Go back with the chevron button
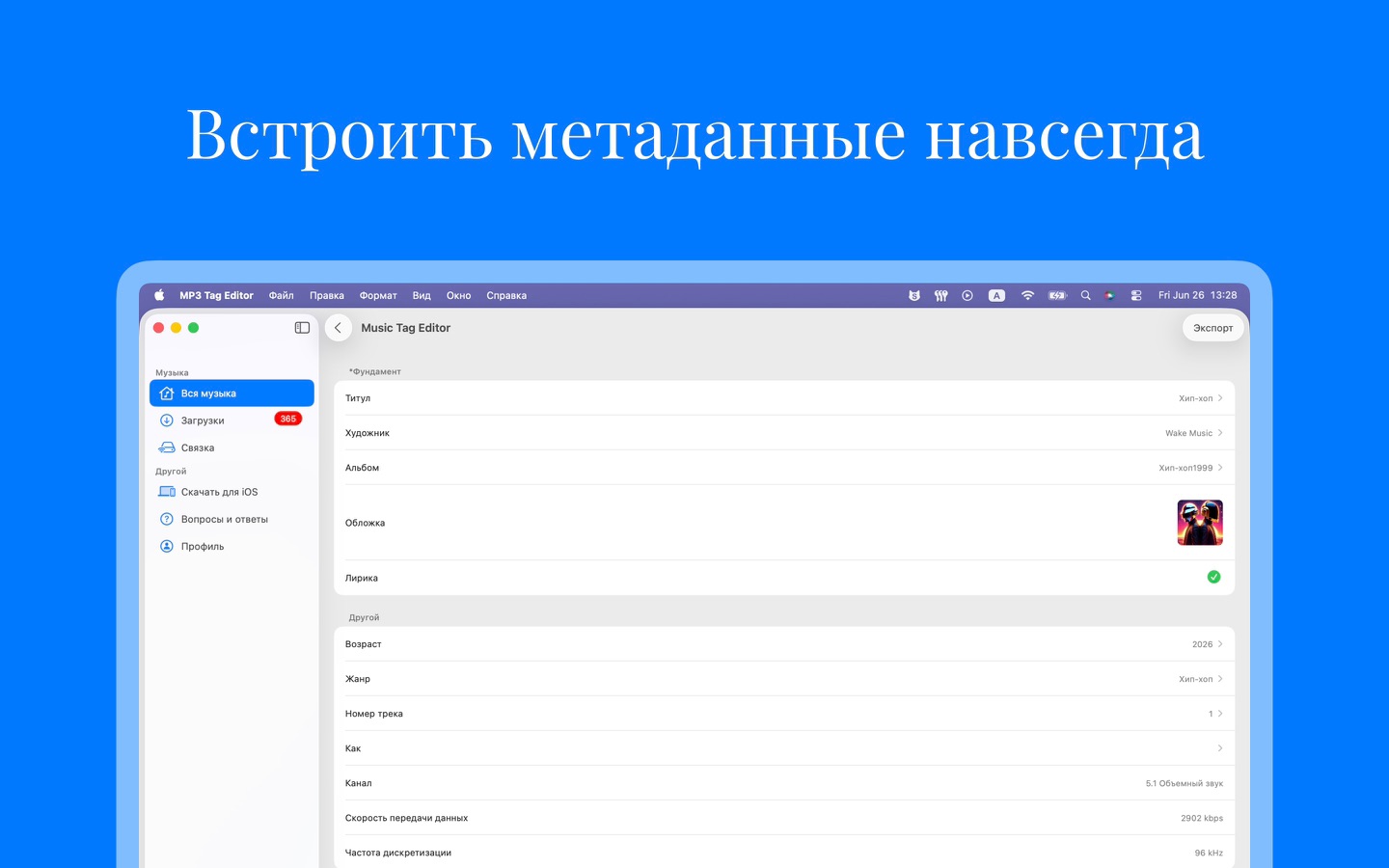1389x868 pixels. pos(338,328)
